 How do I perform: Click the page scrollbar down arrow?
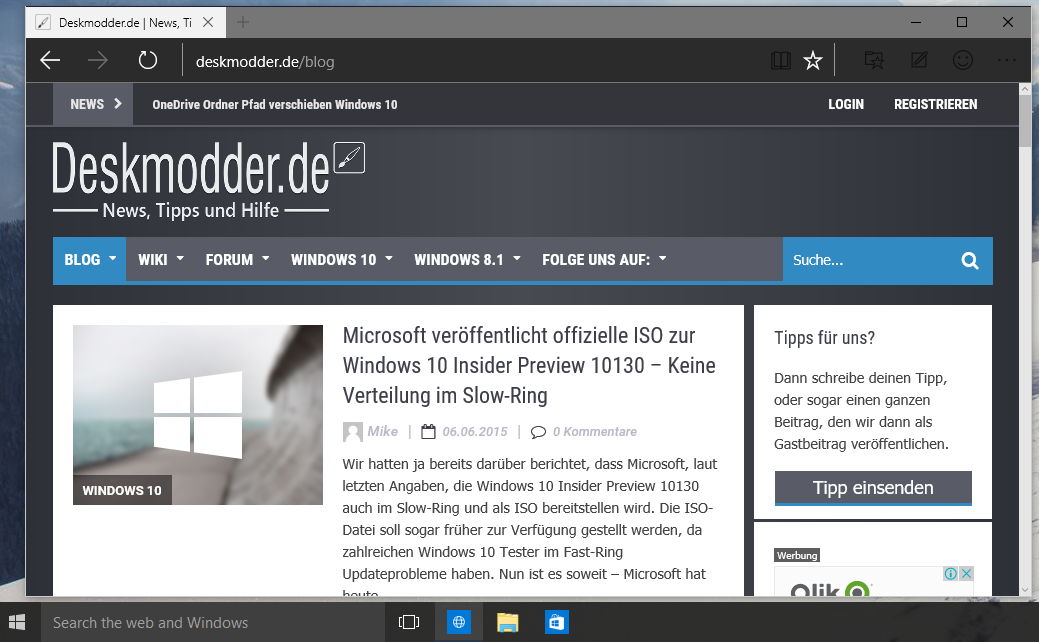1025,589
